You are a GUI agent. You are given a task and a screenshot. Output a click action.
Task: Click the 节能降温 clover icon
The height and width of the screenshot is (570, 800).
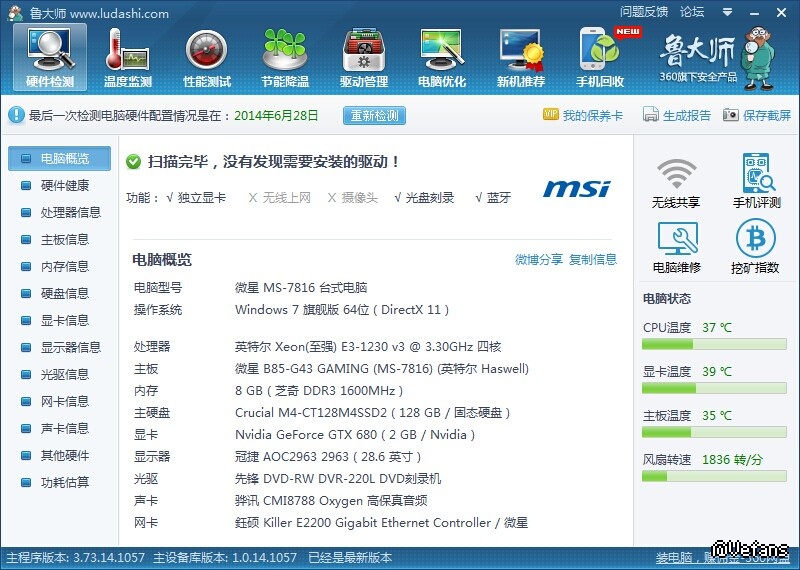click(x=285, y=48)
